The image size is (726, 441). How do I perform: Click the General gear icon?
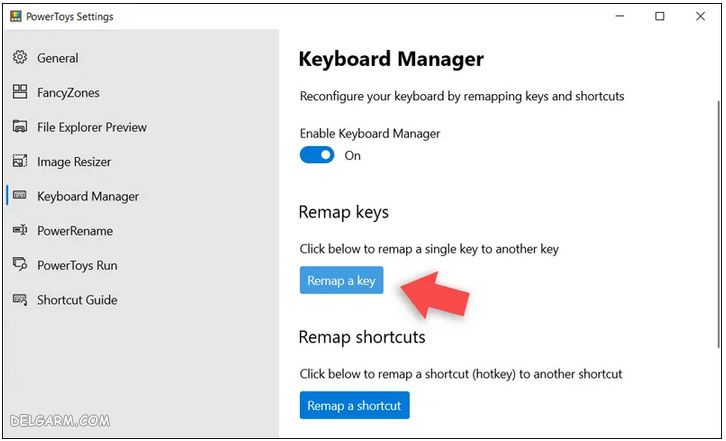pos(19,58)
